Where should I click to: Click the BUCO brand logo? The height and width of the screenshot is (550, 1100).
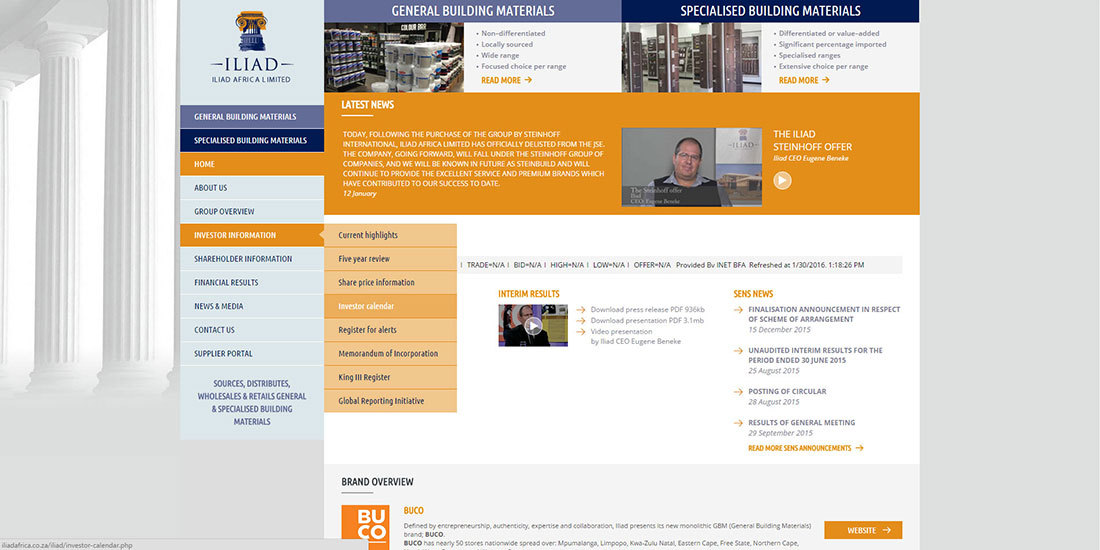(365, 527)
